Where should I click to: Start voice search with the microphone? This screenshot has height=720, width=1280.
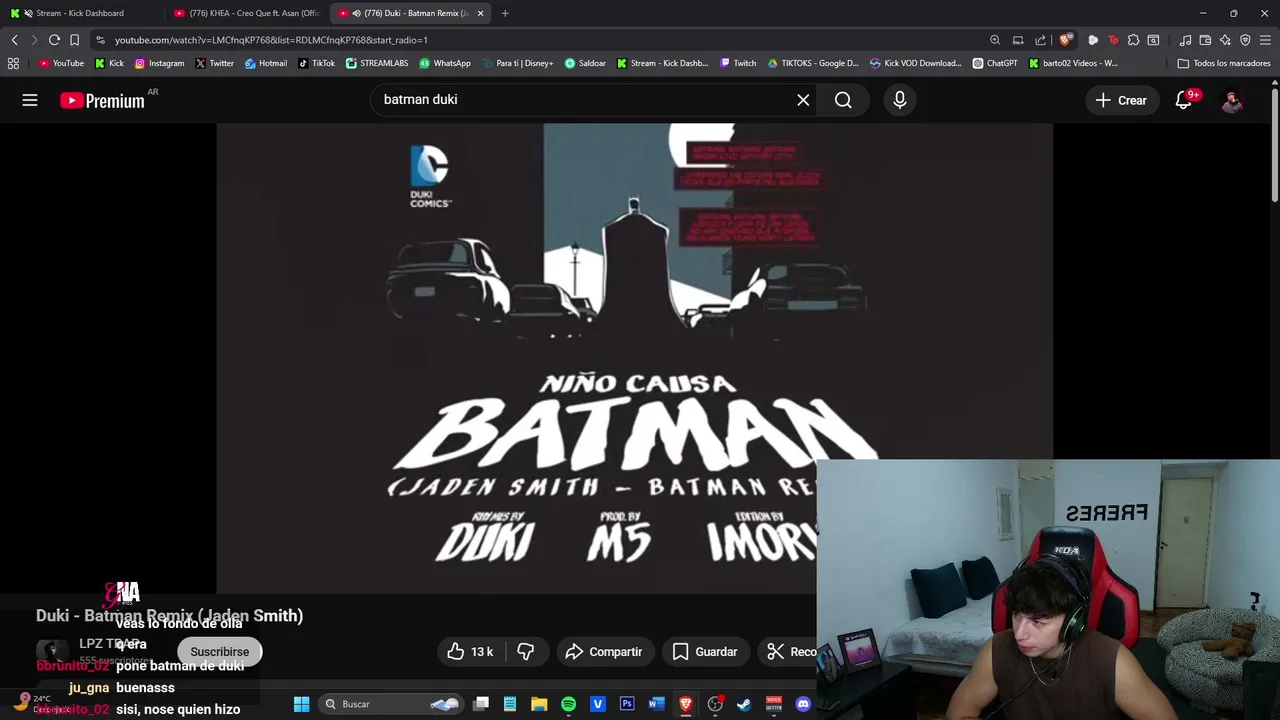(900, 100)
